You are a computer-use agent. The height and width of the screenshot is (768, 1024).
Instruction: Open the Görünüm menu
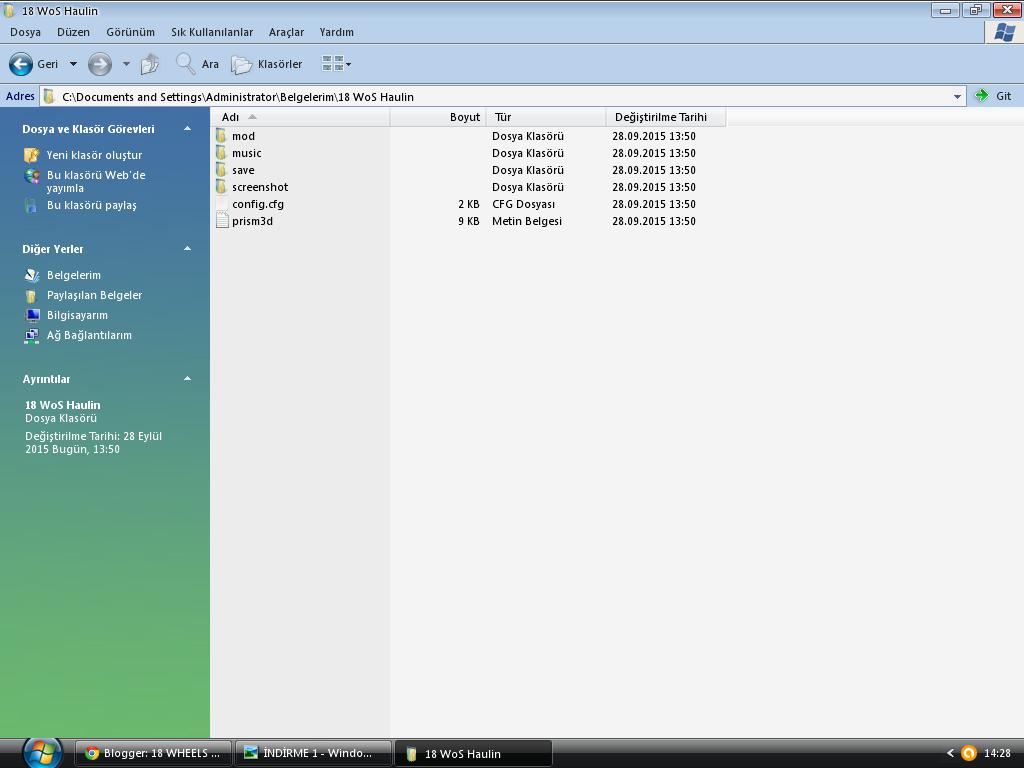click(131, 32)
